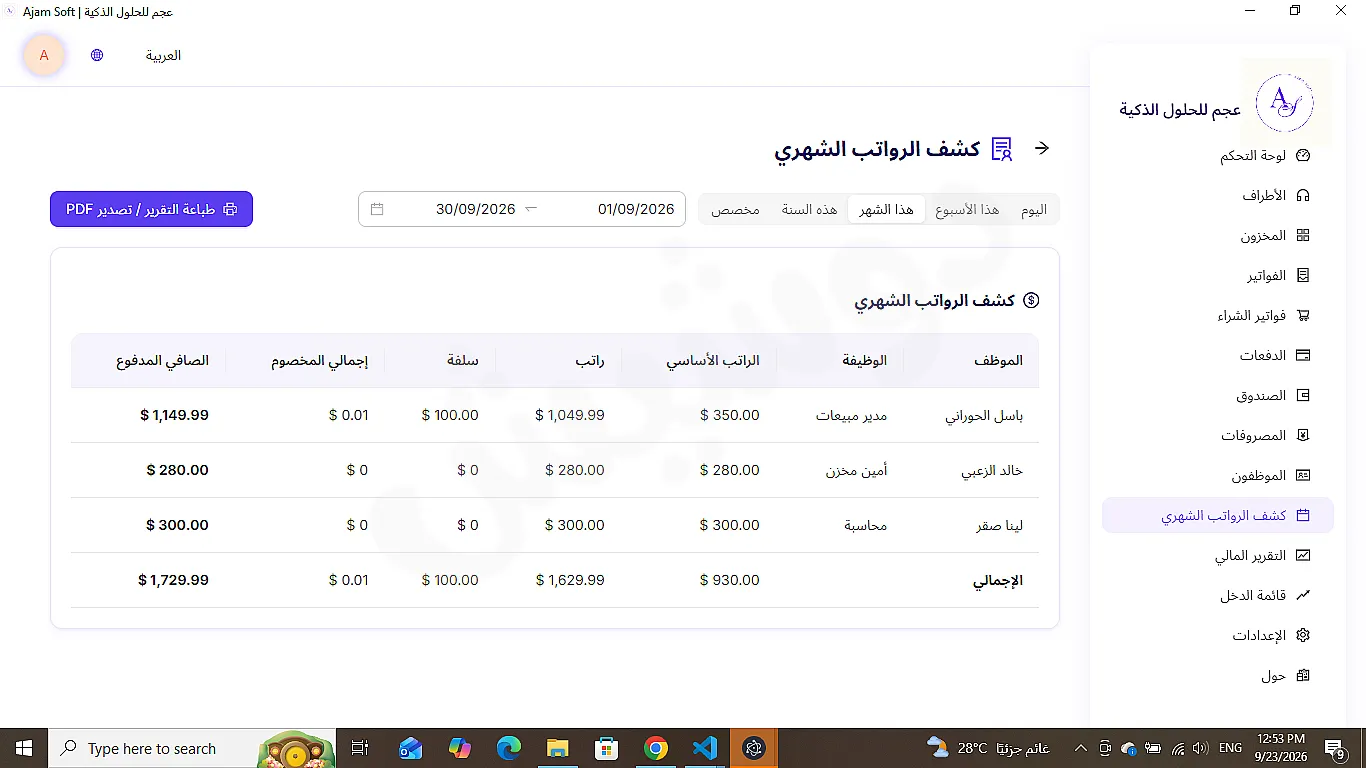Click the طباعة التقرير / تصدير PDF button

pos(151,209)
